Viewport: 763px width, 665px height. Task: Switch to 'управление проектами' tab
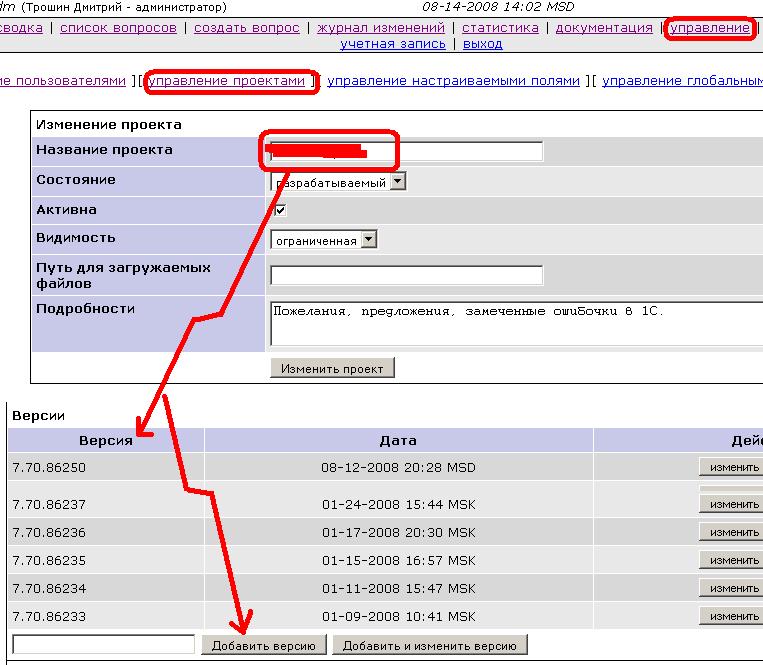[x=226, y=80]
